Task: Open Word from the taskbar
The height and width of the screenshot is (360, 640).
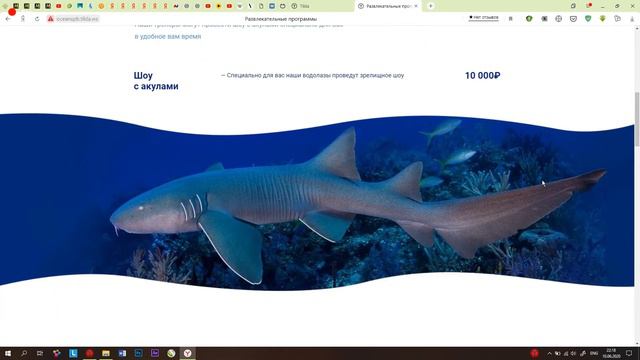Action: [x=122, y=353]
